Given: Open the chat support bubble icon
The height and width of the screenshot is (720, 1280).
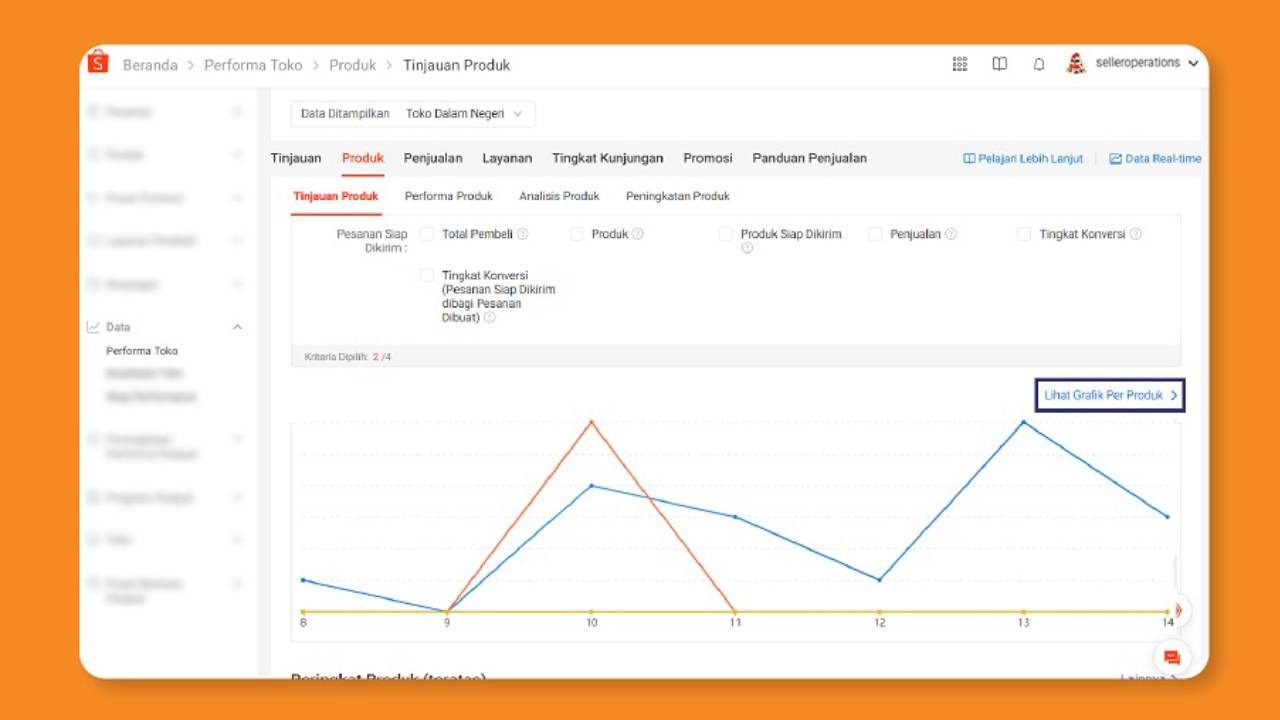Looking at the screenshot, I should click(1172, 658).
